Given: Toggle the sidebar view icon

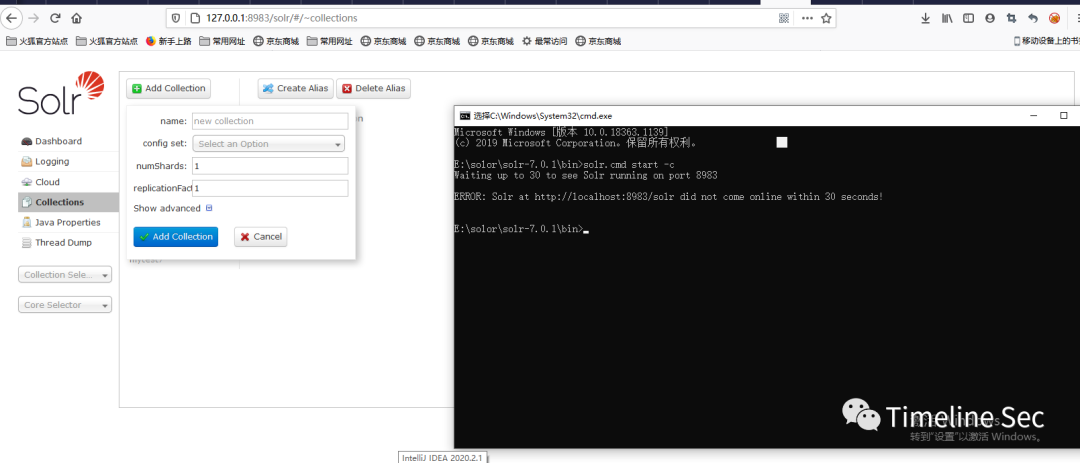Looking at the screenshot, I should click(969, 19).
